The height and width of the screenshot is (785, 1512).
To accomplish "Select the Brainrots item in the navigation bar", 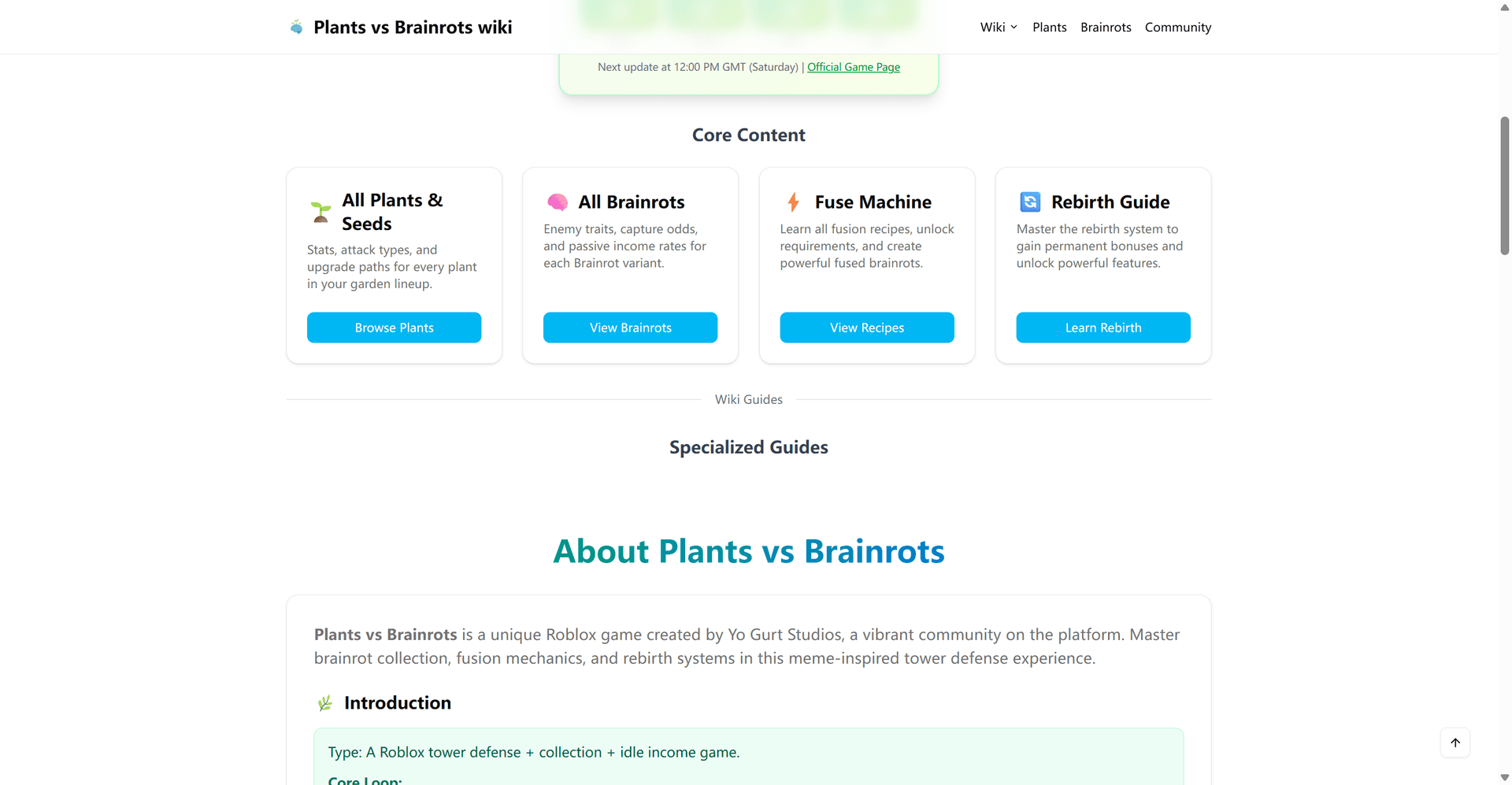I will [1106, 27].
